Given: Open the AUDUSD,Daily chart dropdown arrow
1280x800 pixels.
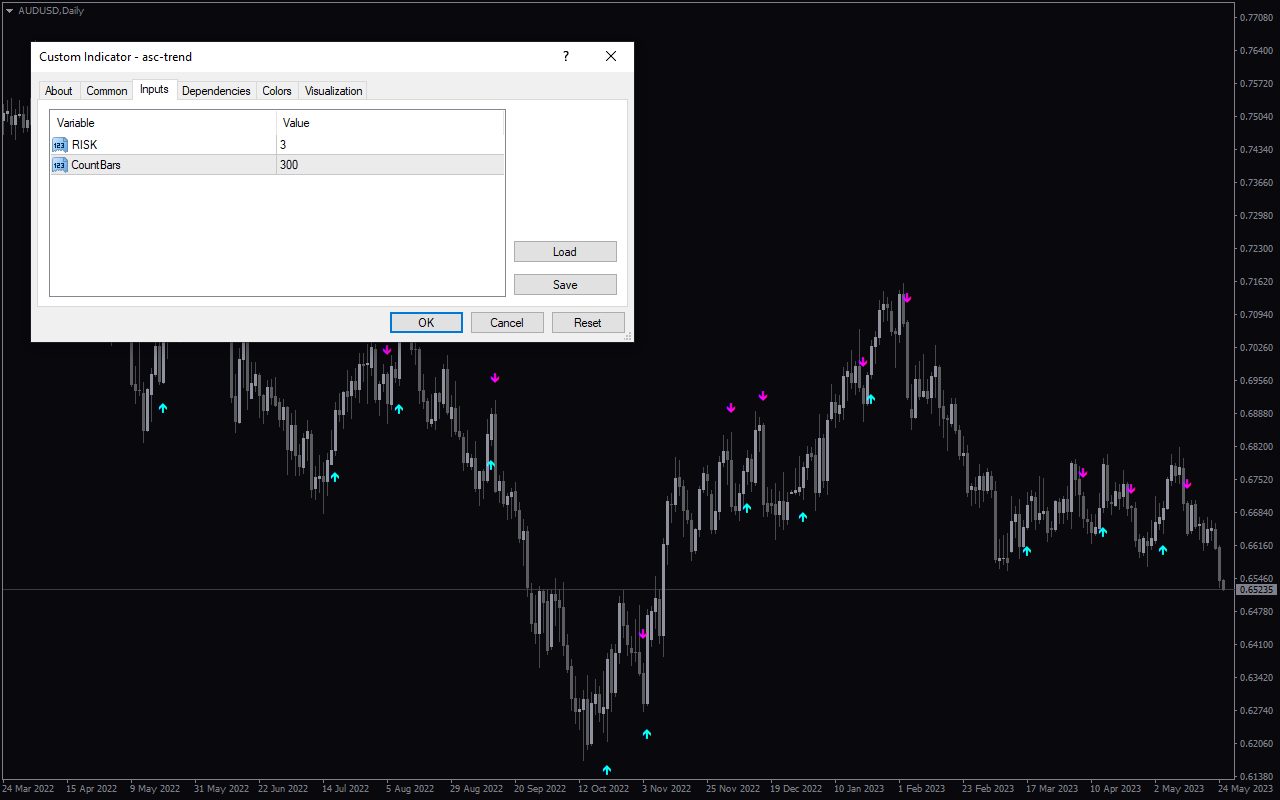Looking at the screenshot, I should tap(9, 10).
